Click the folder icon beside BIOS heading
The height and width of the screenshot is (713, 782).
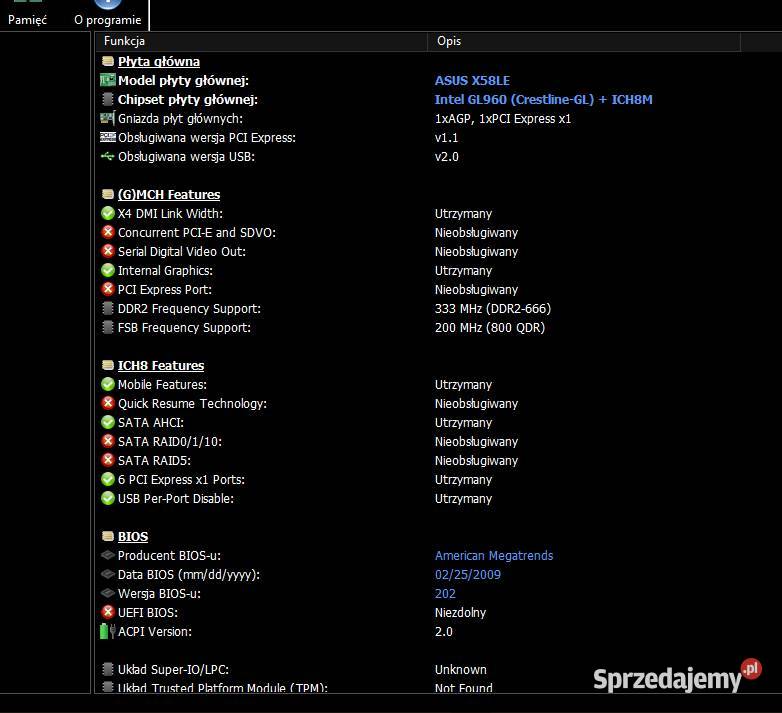[x=108, y=536]
